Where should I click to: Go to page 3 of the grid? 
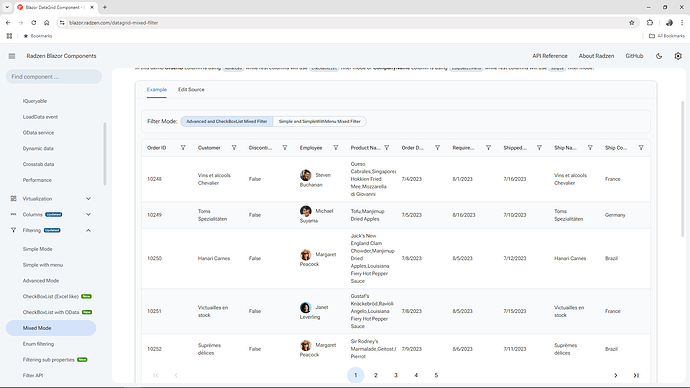[x=396, y=375]
